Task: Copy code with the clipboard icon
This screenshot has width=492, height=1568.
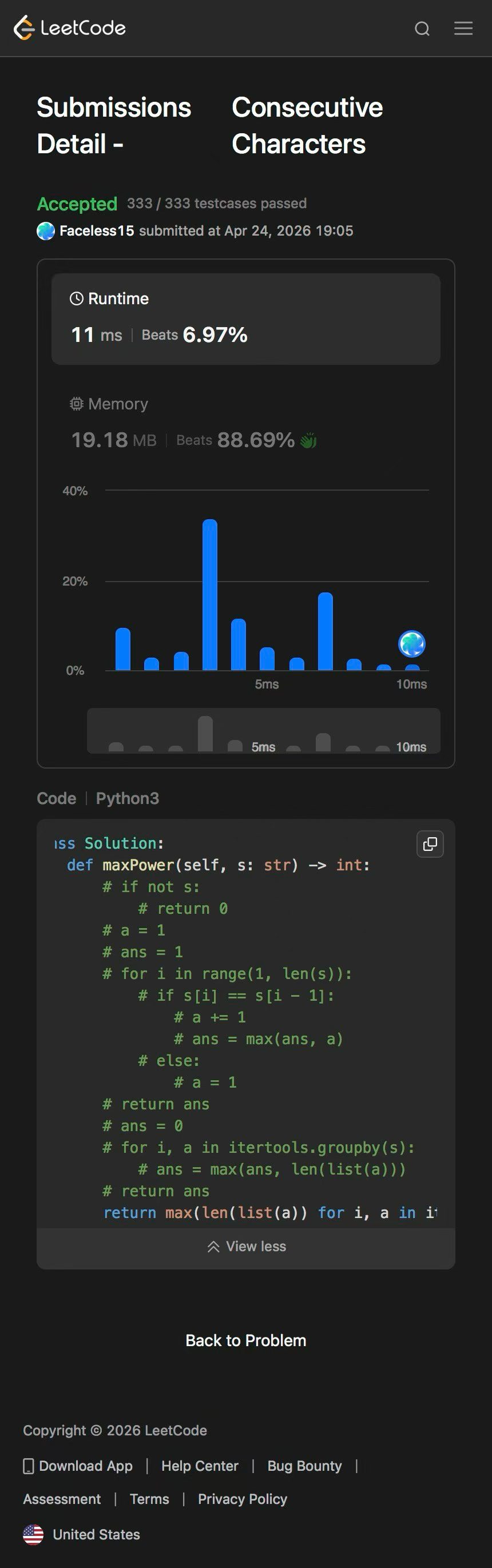Action: pyautogui.click(x=430, y=843)
